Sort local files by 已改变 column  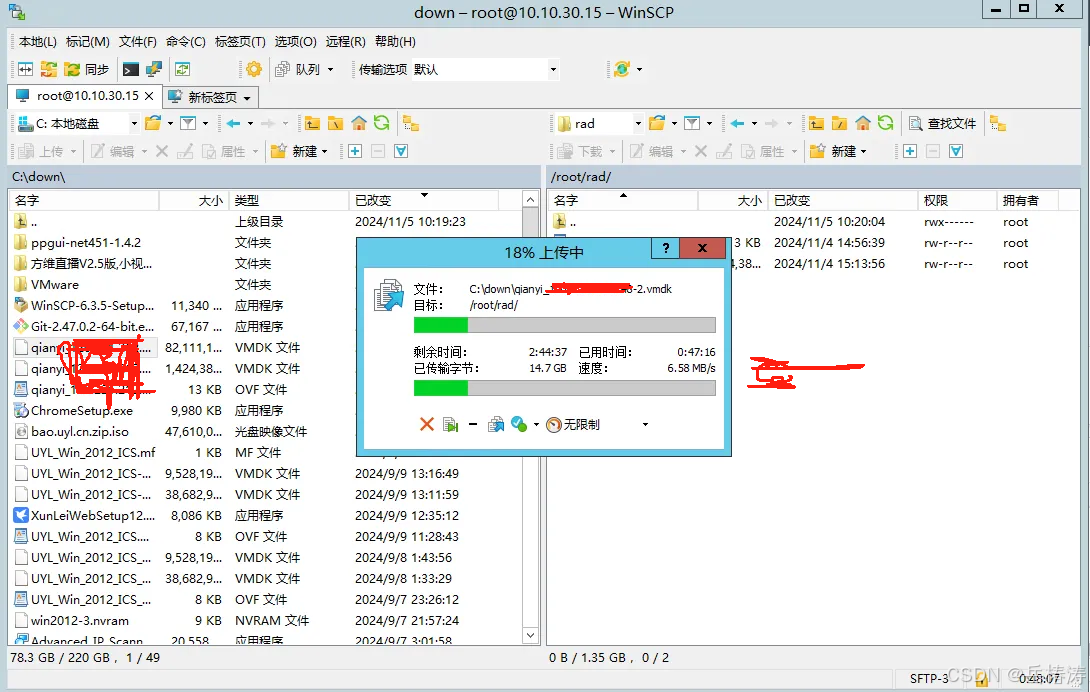(x=423, y=200)
